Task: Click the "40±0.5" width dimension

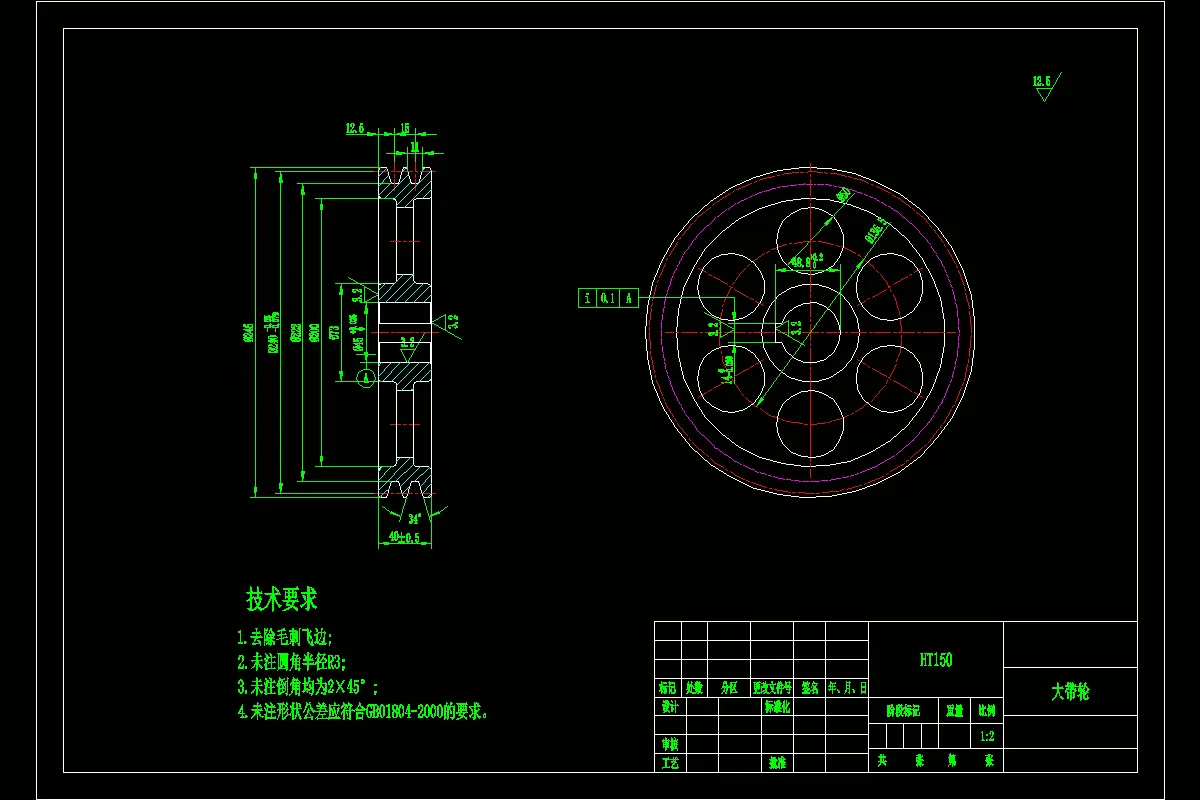Action: 405,537
